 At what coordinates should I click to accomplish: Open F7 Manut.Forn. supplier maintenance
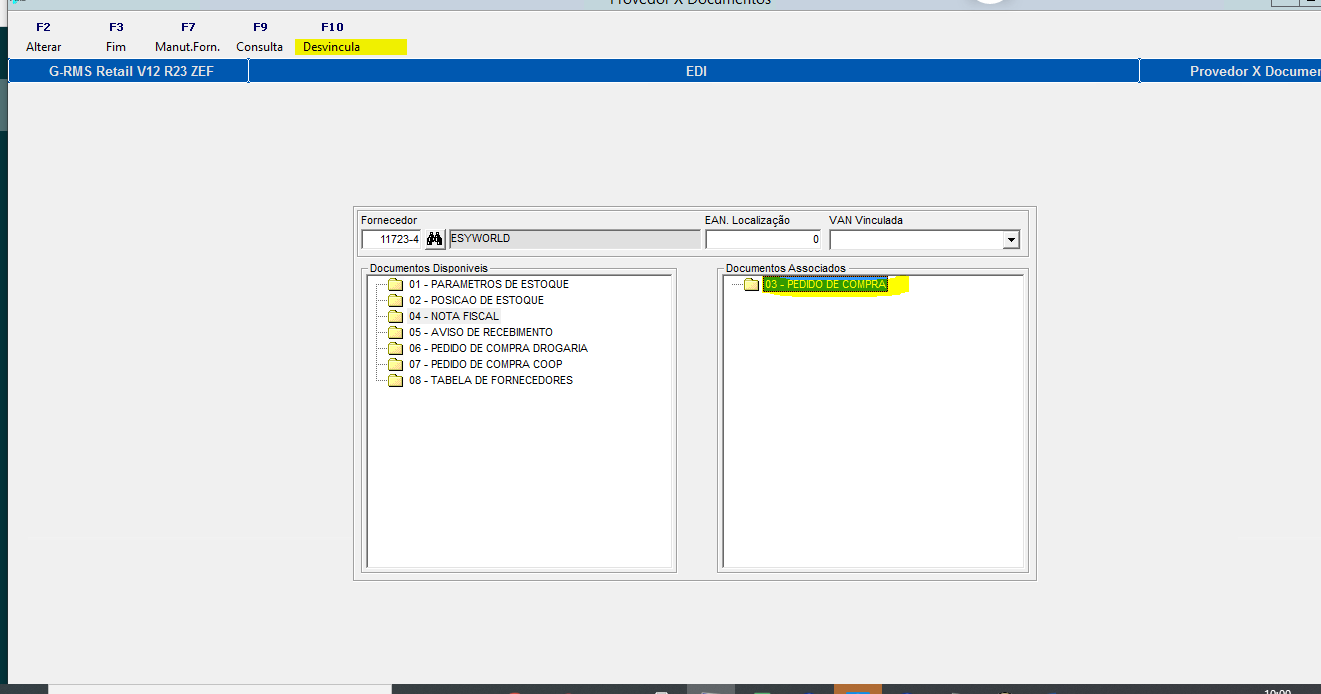coord(188,37)
